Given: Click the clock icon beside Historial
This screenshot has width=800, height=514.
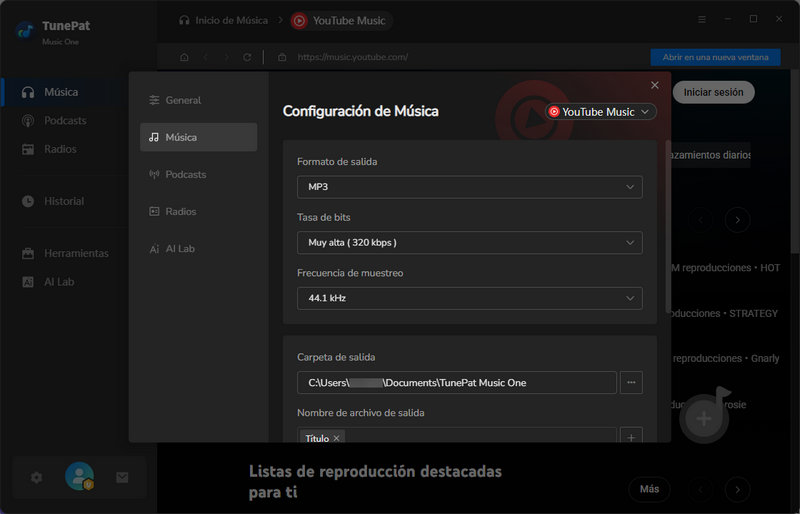Looking at the screenshot, I should (x=28, y=202).
